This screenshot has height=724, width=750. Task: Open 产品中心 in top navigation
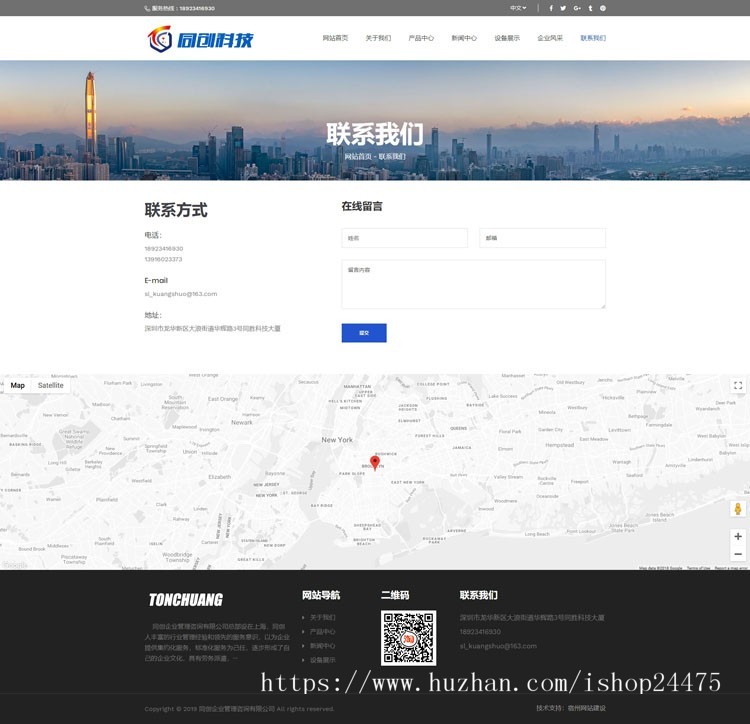click(421, 38)
